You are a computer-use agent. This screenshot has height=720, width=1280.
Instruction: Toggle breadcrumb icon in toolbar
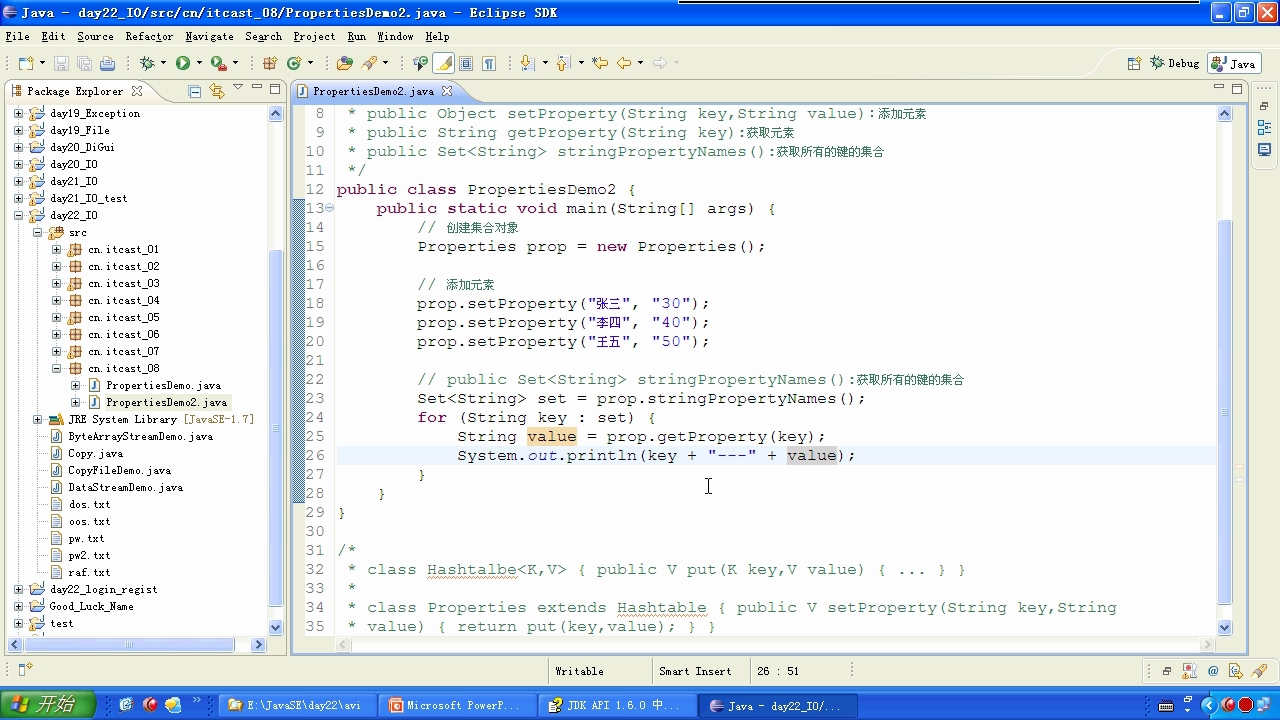pyautogui.click(x=421, y=63)
